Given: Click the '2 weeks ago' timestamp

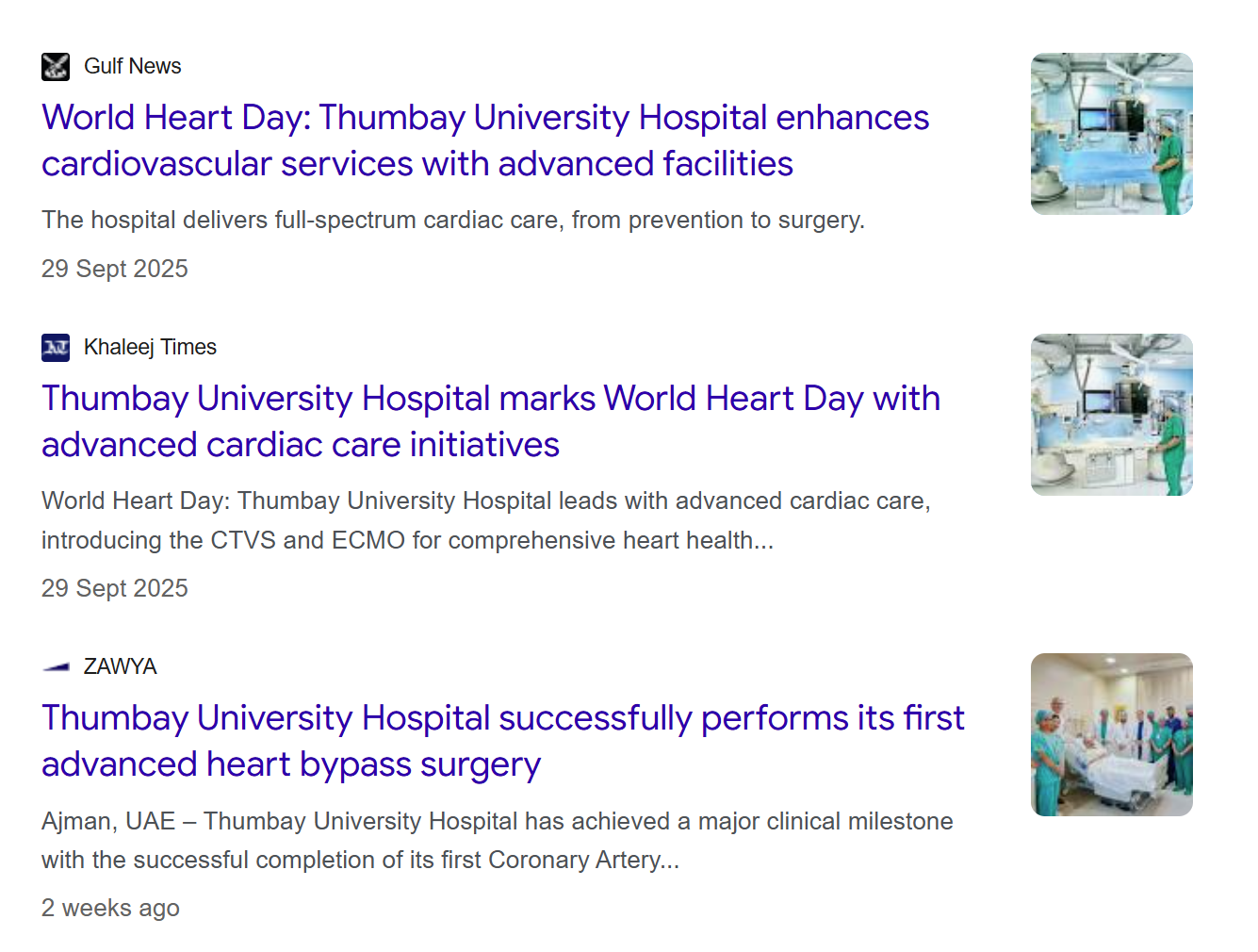Looking at the screenshot, I should tap(110, 909).
